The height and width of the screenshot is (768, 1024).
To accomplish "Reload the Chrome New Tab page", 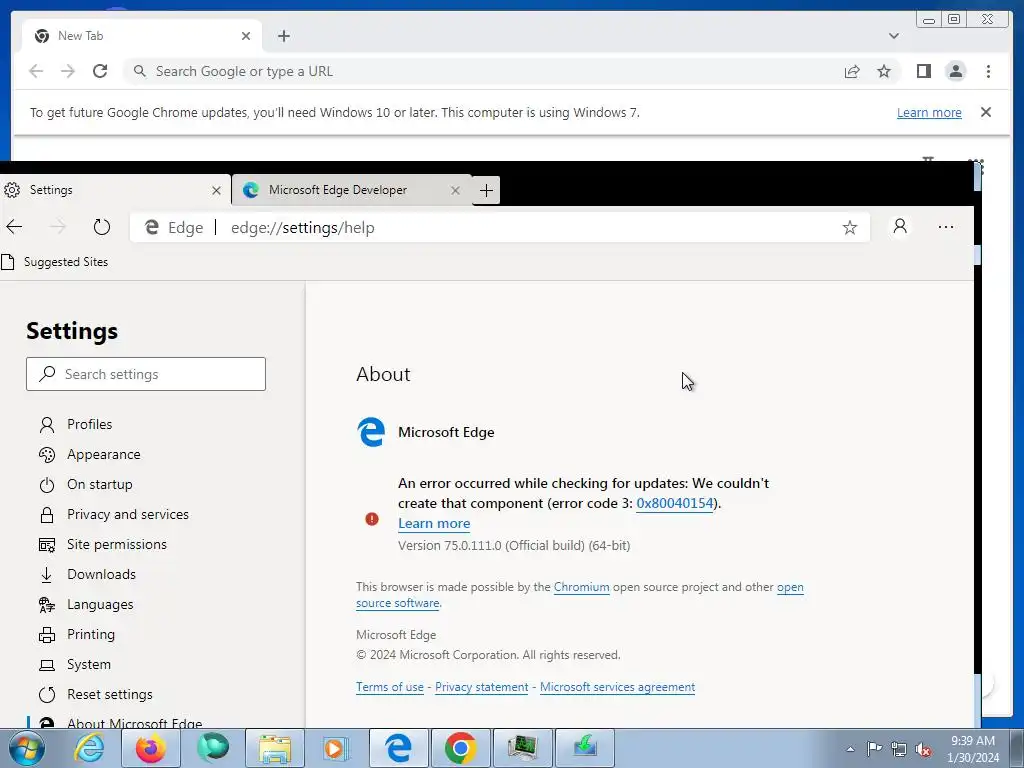I will coord(100,71).
